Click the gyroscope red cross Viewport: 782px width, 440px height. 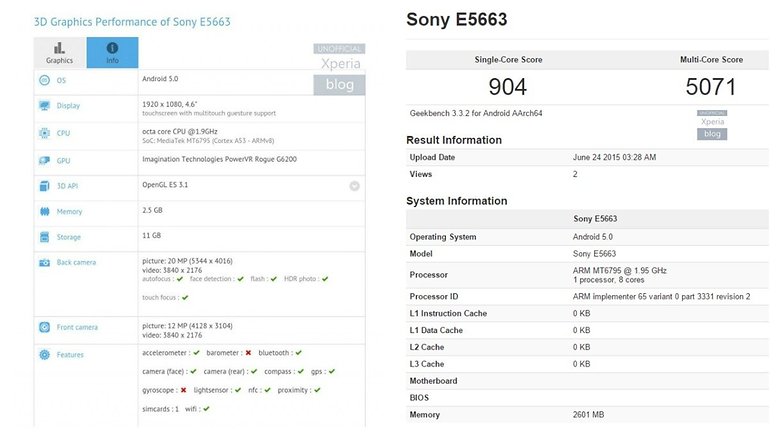(183, 390)
